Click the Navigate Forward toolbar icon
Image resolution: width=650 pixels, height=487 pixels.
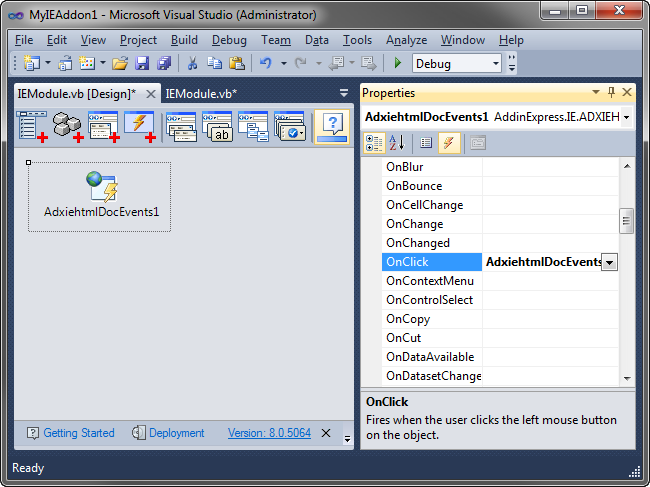[x=368, y=63]
